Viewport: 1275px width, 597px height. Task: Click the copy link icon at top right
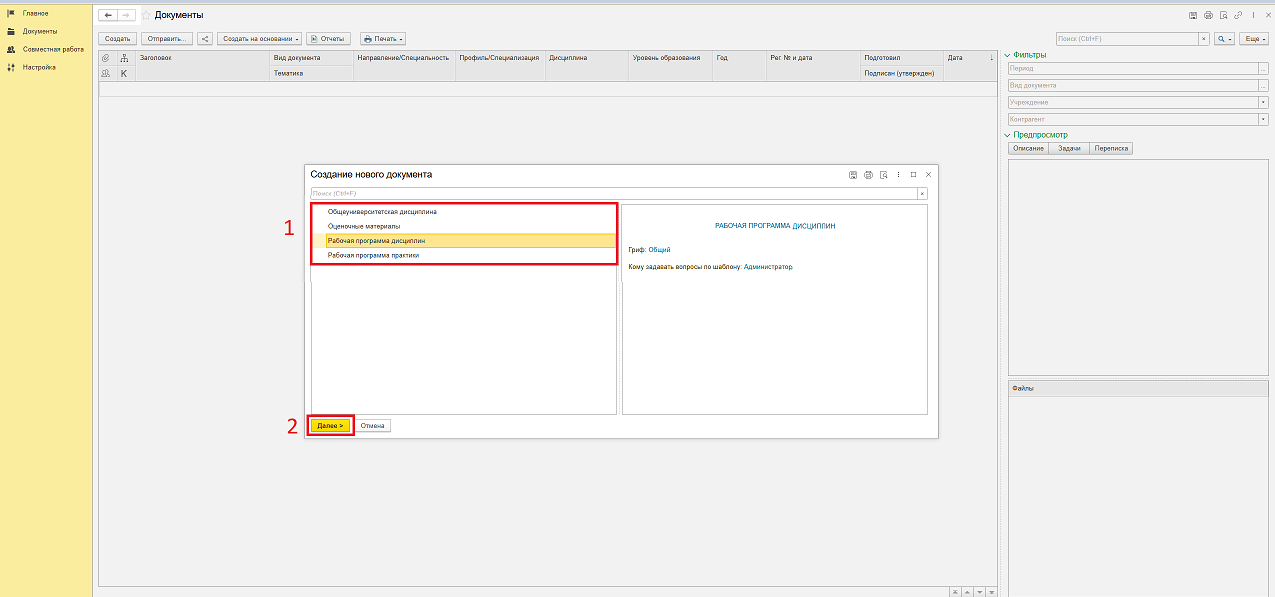[x=1238, y=15]
